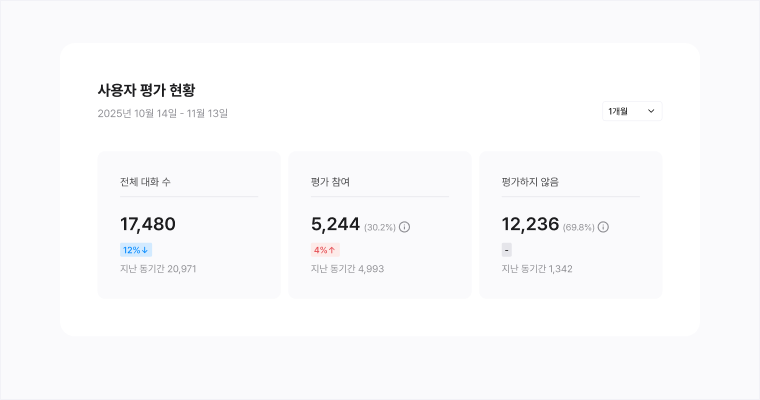The image size is (760, 400).
Task: Click the 지난 동기간 4,993 text
Action: tap(347, 269)
